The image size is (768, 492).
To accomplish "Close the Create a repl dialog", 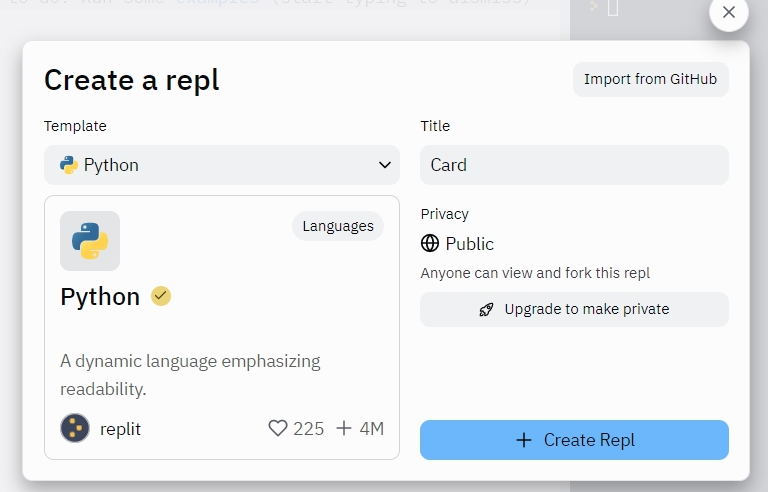I will pos(728,12).
